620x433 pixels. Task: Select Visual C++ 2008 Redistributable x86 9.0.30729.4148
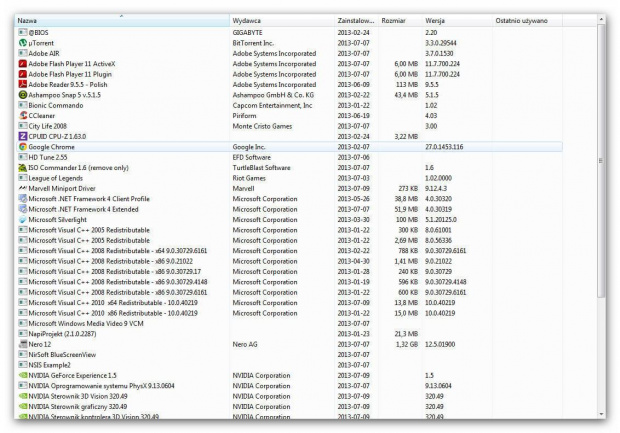(288, 282)
